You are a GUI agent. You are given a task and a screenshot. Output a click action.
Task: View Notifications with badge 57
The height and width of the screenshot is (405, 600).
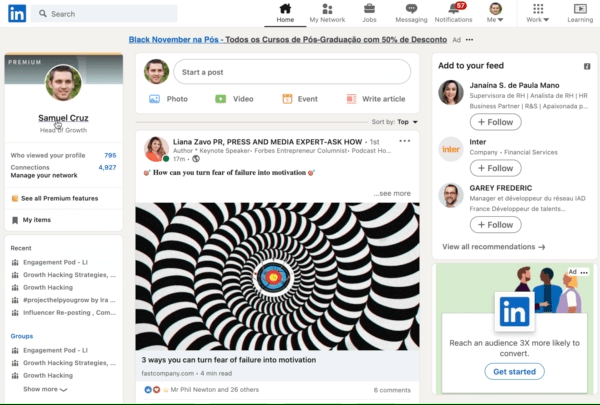pyautogui.click(x=453, y=13)
